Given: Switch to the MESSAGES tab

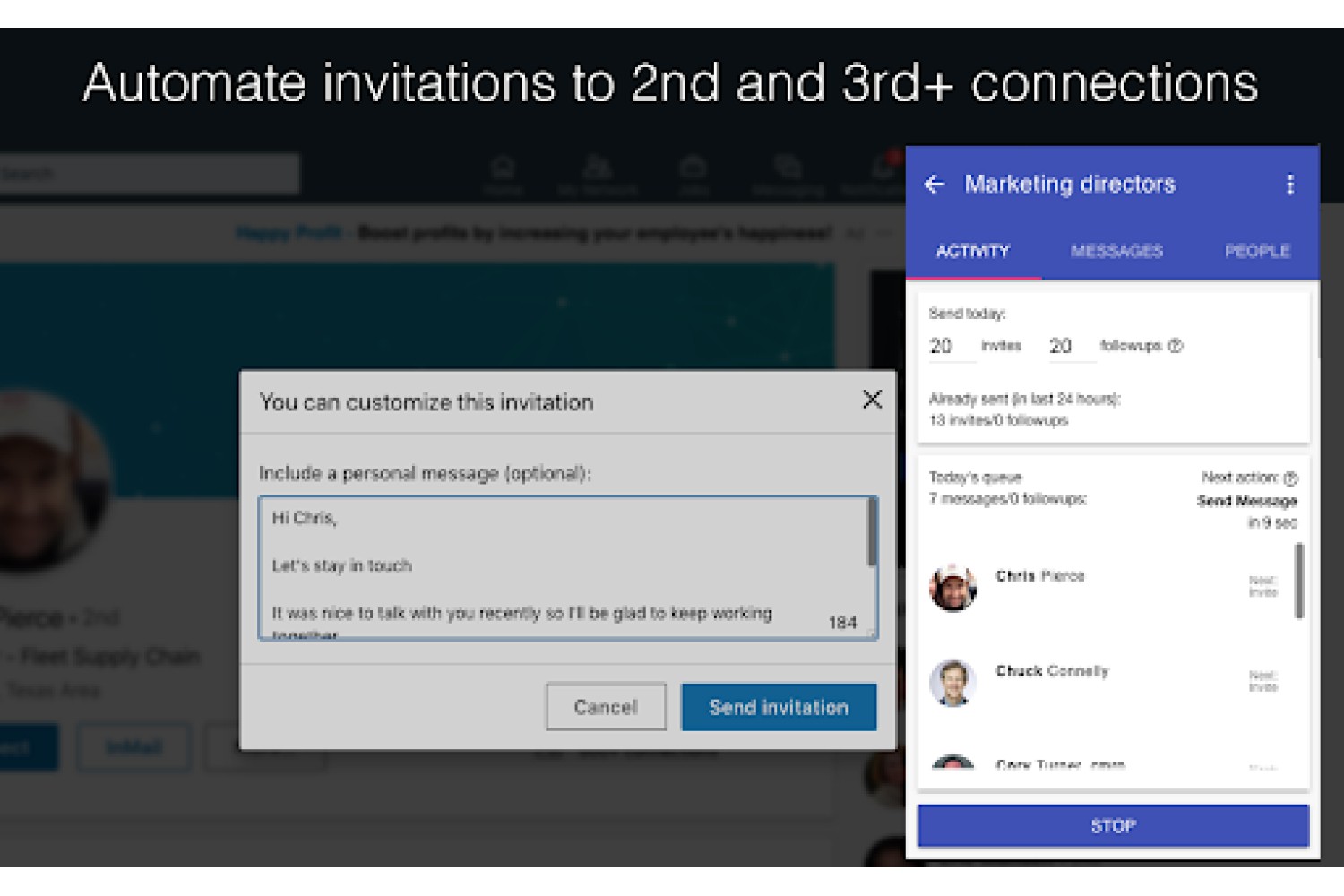Looking at the screenshot, I should [1116, 252].
